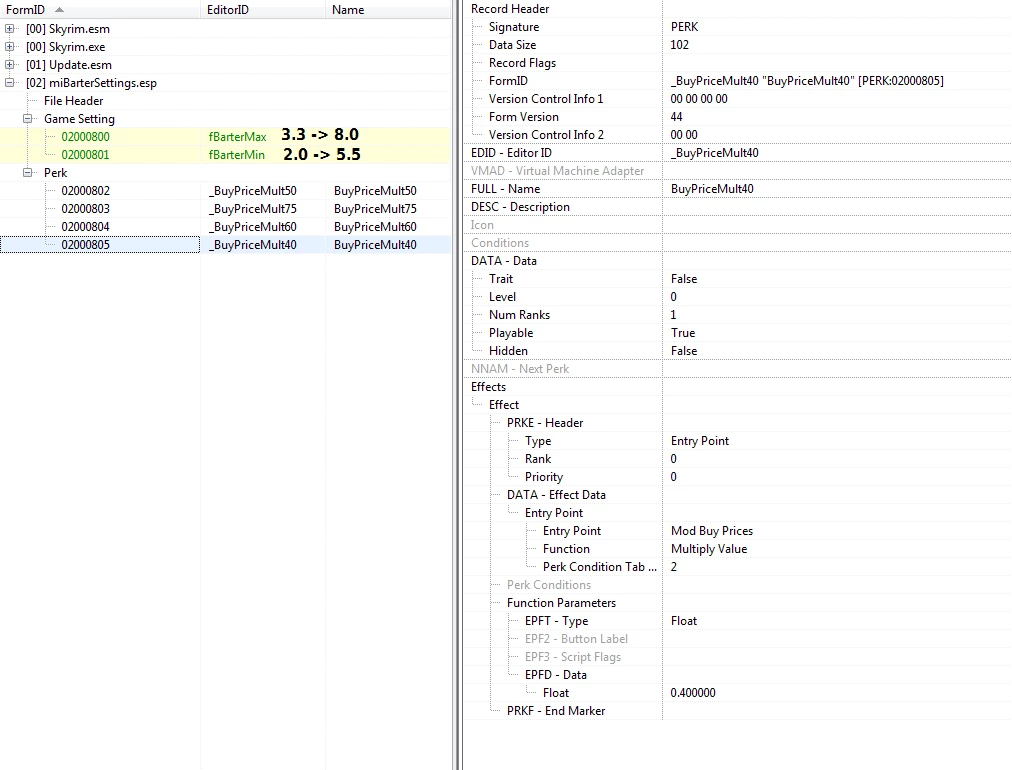This screenshot has width=1012, height=770.
Task: Sort by the EditorID column header
Action: (x=263, y=10)
